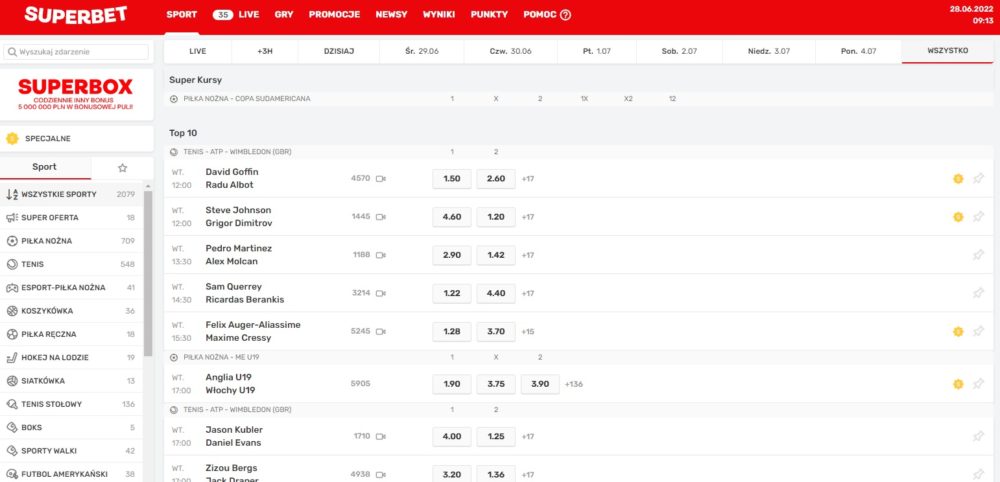Select odds 2.90 for Pedro Martinez

pos(452,255)
